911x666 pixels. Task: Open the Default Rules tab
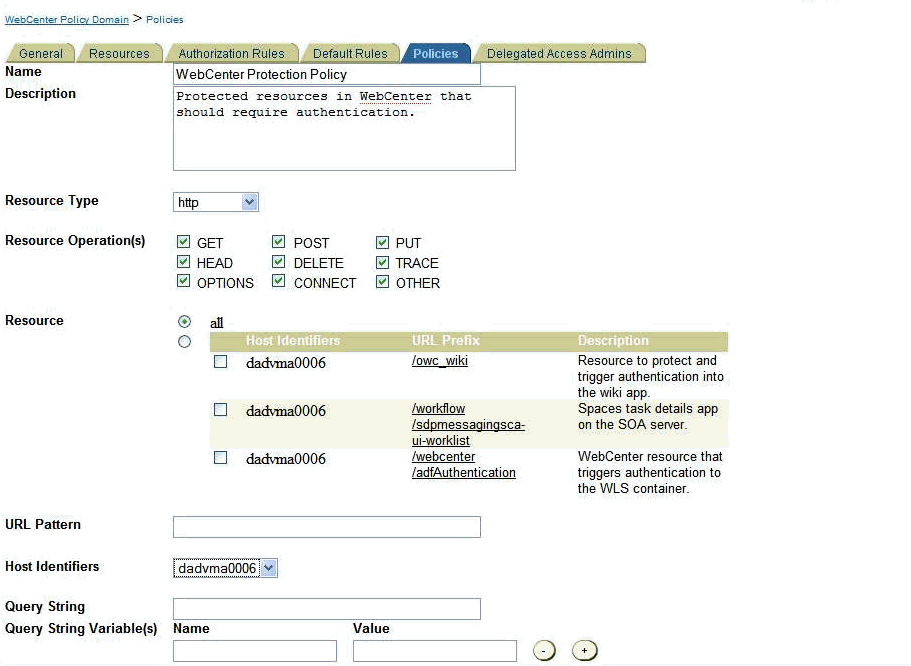tap(350, 53)
